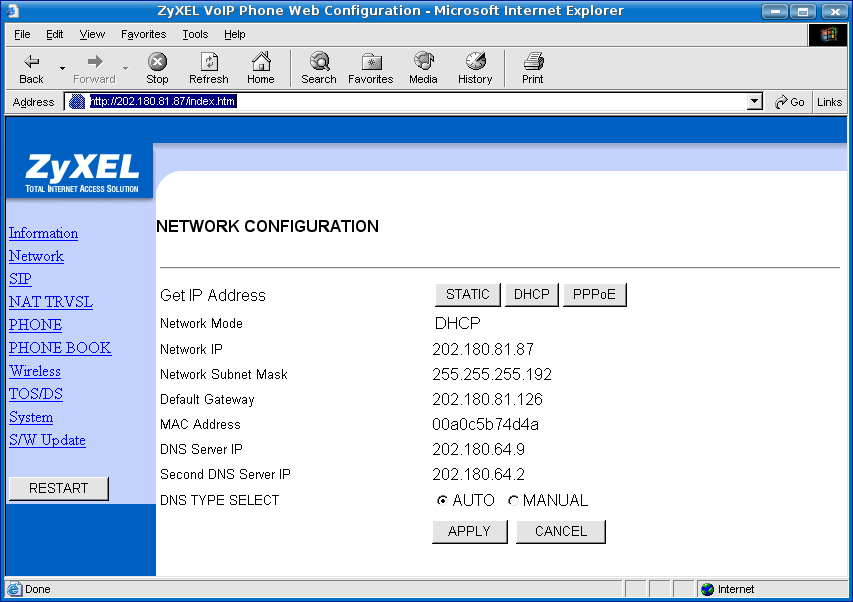The width and height of the screenshot is (853, 602).
Task: Open the Wireless link
Action: point(35,371)
